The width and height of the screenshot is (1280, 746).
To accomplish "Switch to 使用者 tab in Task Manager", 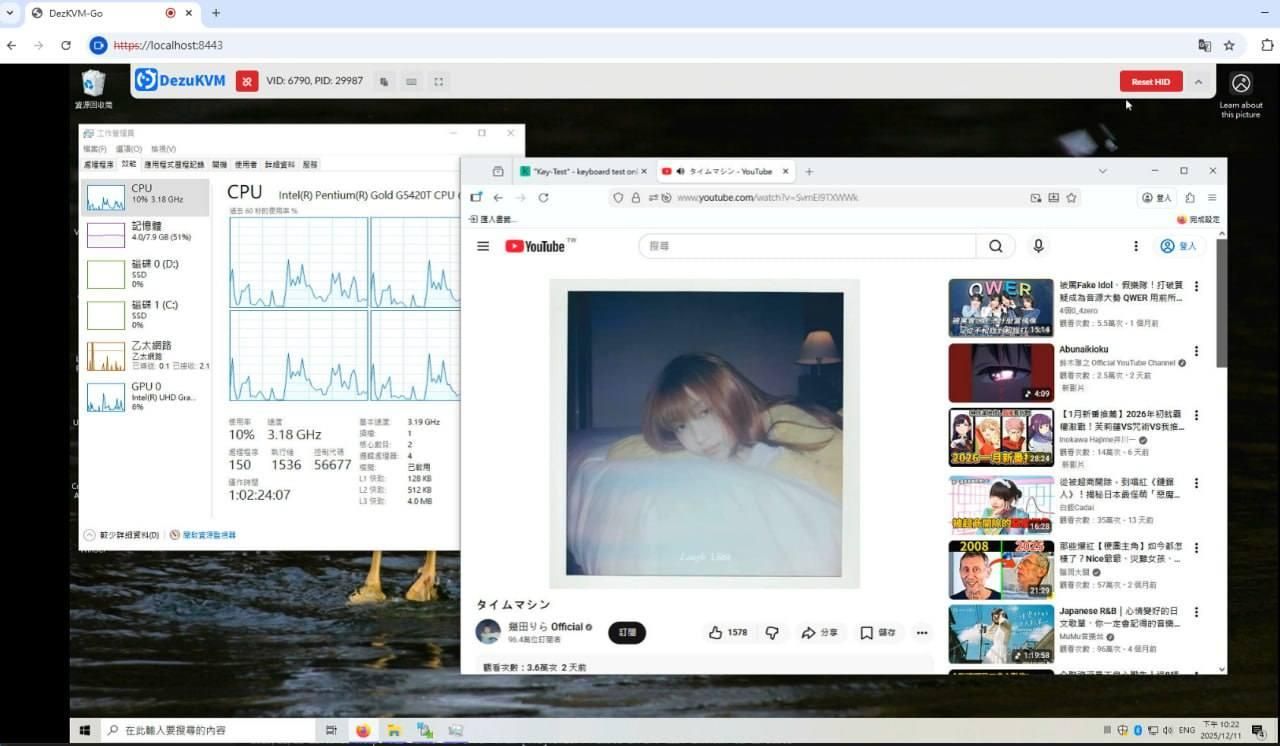I will pos(246,164).
